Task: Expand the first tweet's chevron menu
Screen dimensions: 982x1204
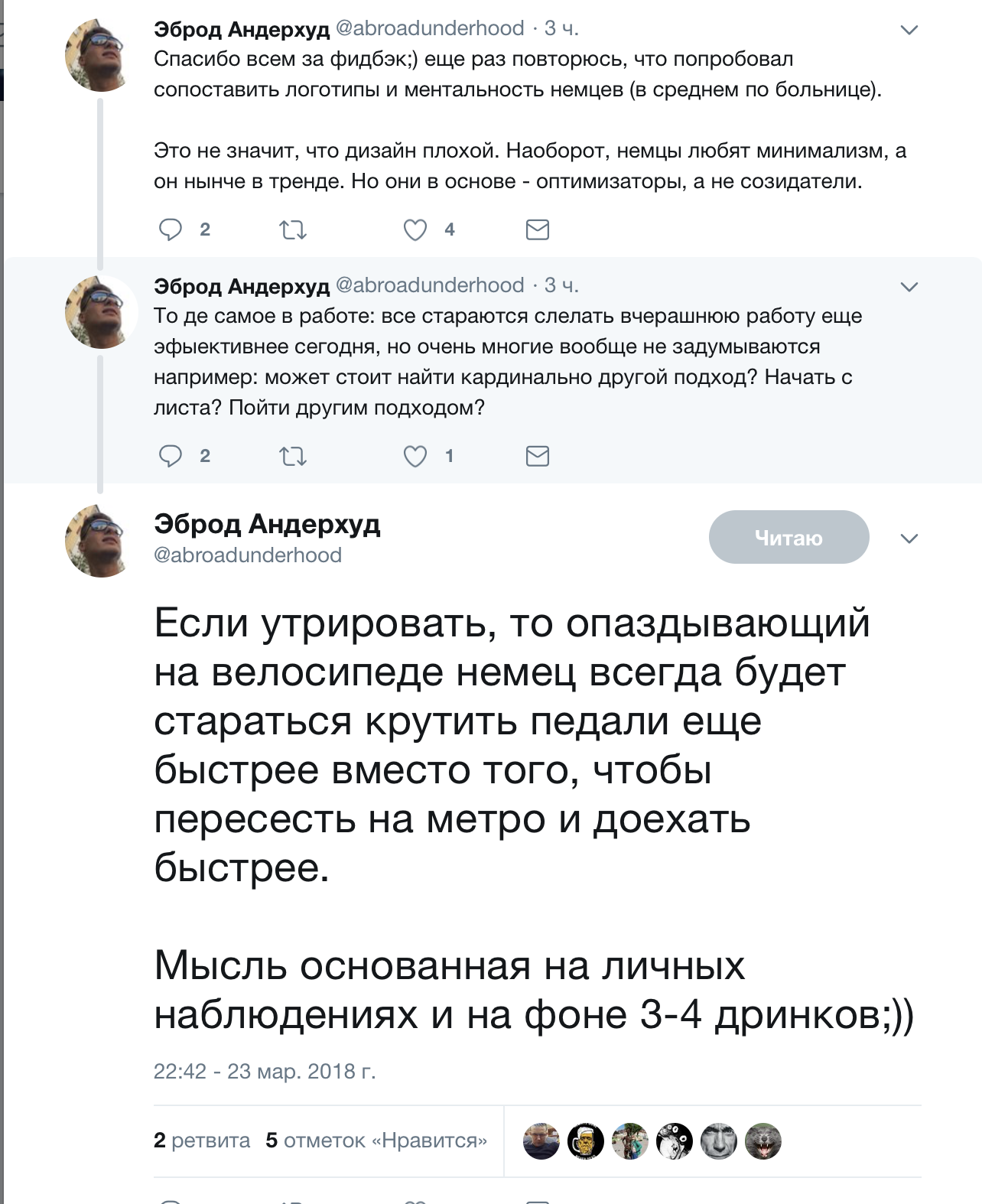Action: pos(909,30)
